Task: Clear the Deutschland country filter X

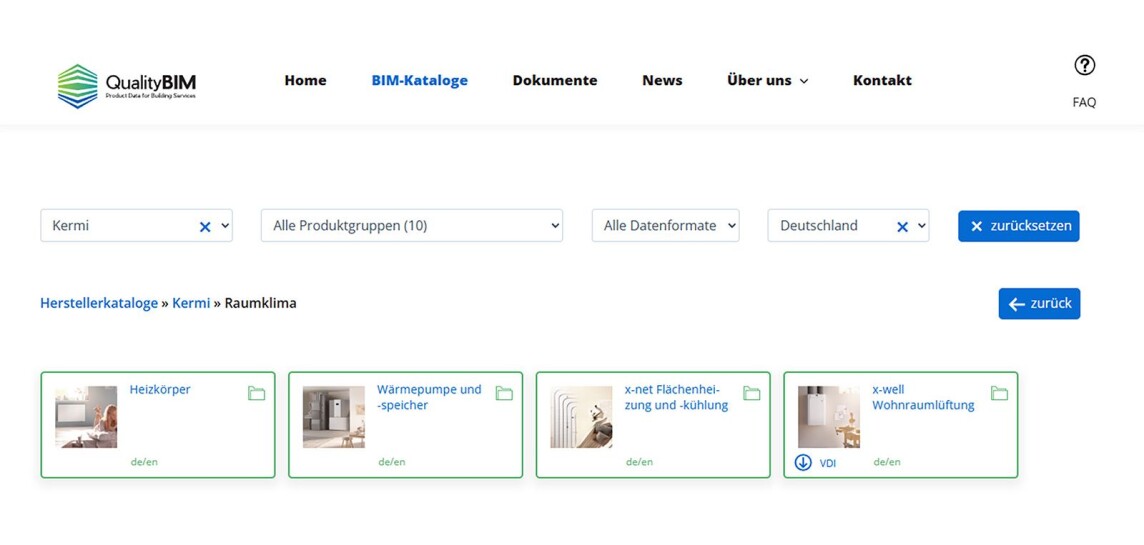Action: click(x=903, y=227)
